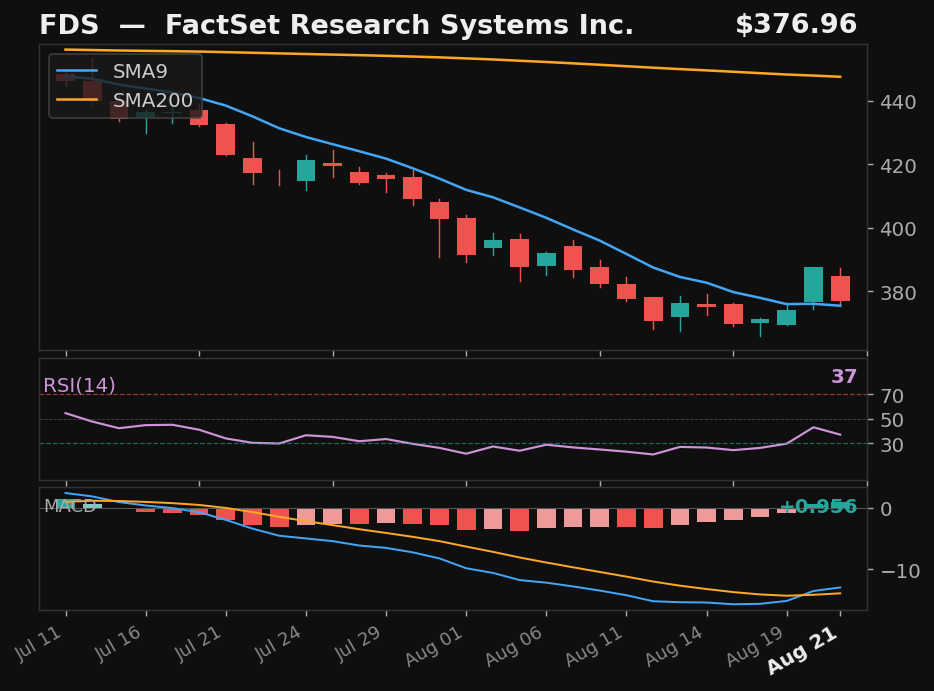This screenshot has width=934, height=691.
Task: Click the 420 price axis label
Action: (898, 166)
